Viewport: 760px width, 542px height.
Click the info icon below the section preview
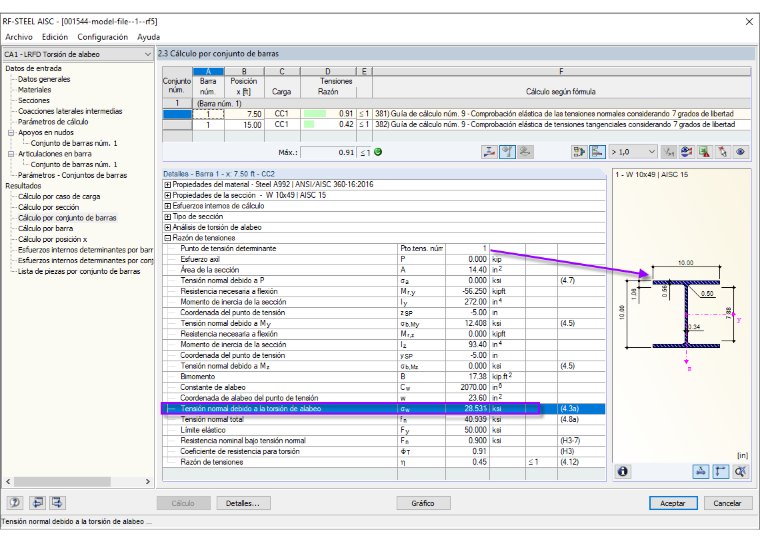click(x=623, y=471)
